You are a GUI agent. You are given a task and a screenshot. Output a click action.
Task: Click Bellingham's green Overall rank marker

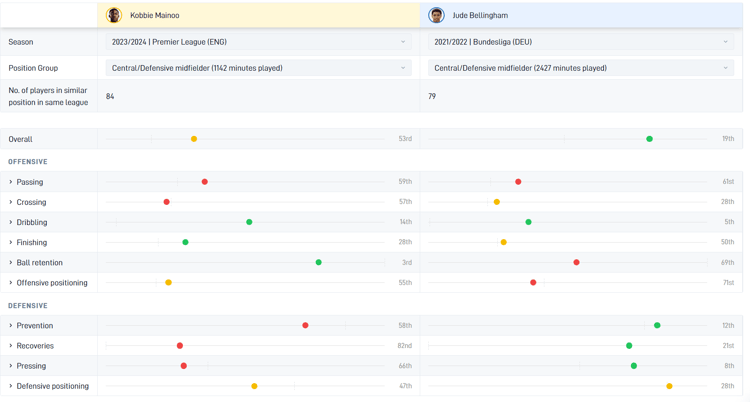649,139
